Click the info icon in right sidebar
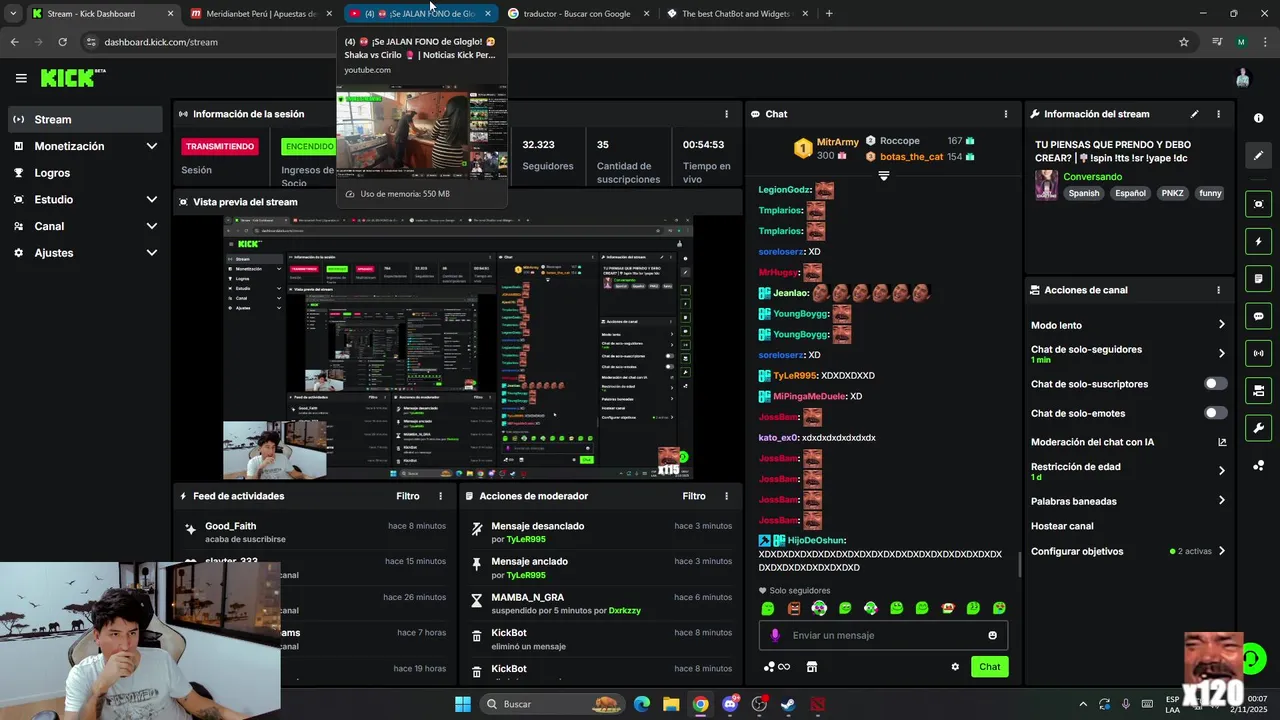 [1258, 118]
